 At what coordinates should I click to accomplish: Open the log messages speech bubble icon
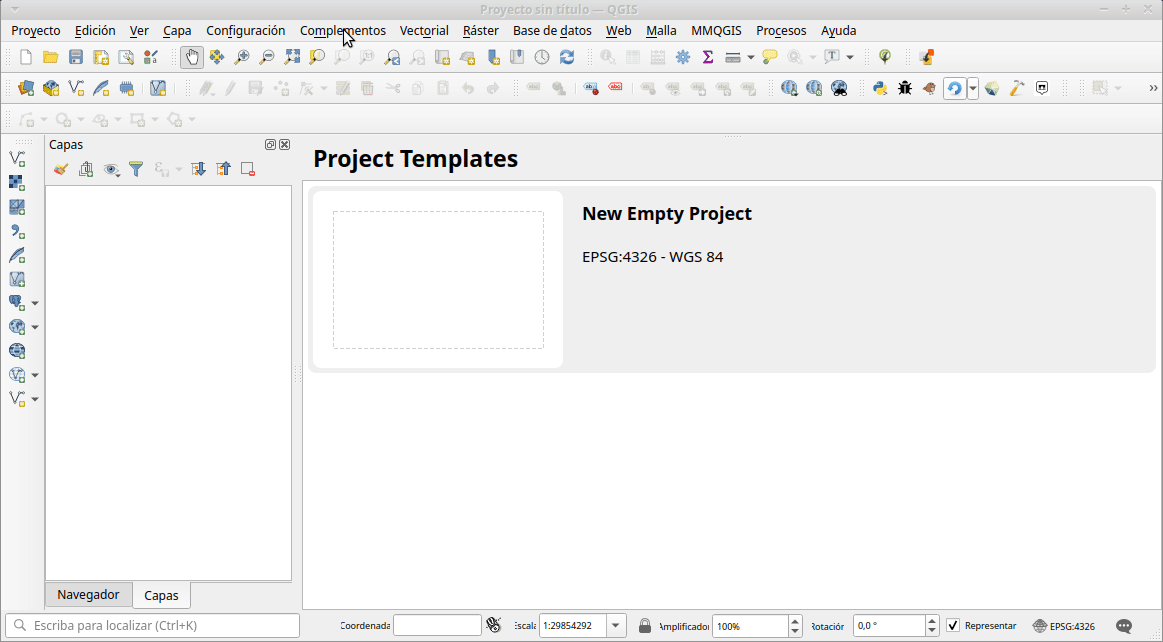(1124, 626)
